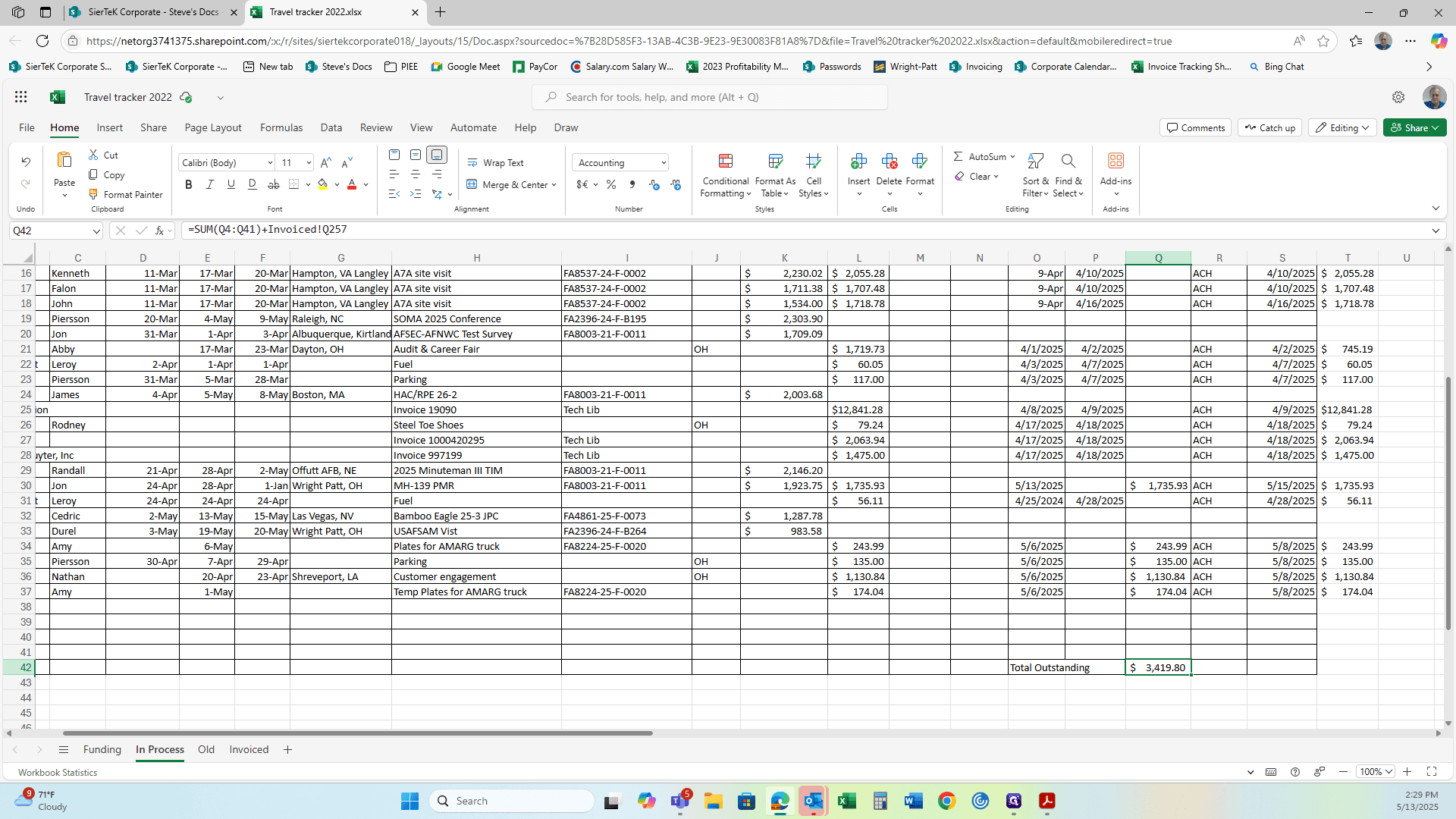The width and height of the screenshot is (1456, 819).
Task: Toggle double underline formatting
Action: [x=253, y=184]
